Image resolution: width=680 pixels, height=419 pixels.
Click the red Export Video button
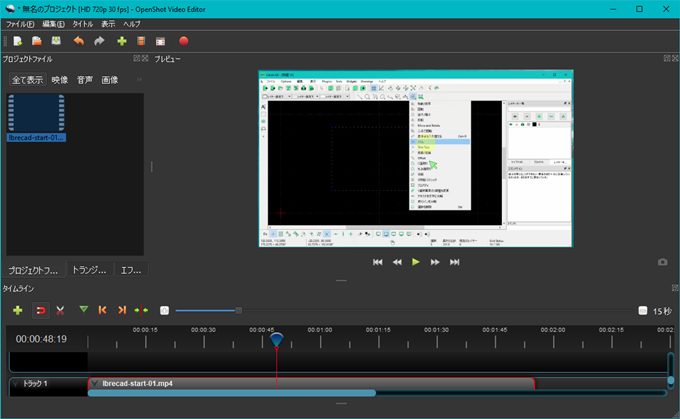pyautogui.click(x=183, y=41)
